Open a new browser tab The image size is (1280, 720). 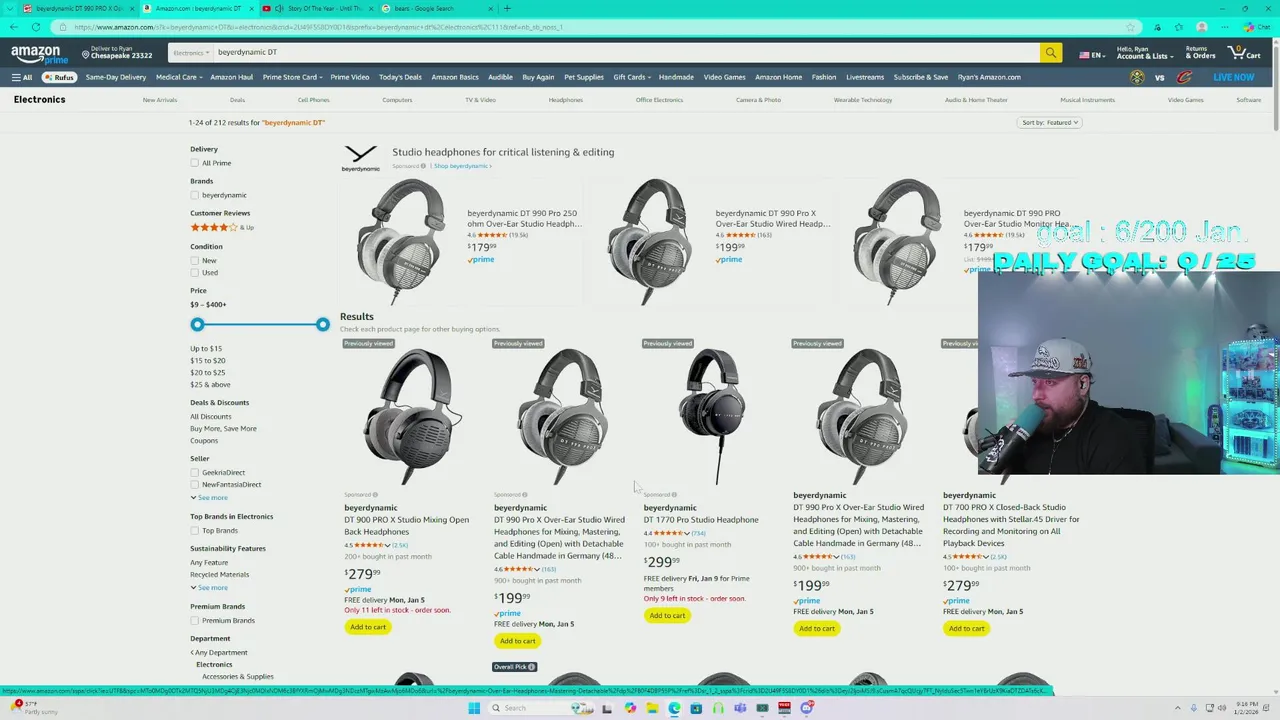pos(507,8)
